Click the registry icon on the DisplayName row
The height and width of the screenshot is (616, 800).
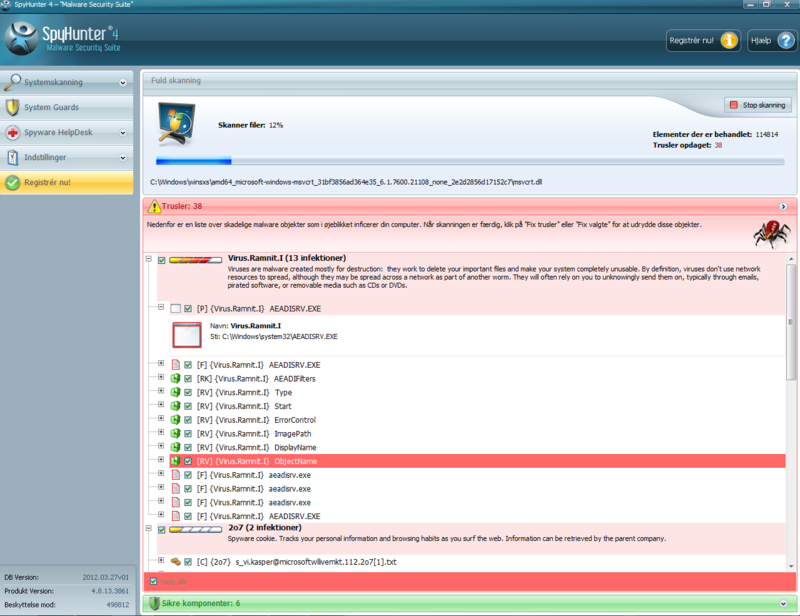(176, 448)
